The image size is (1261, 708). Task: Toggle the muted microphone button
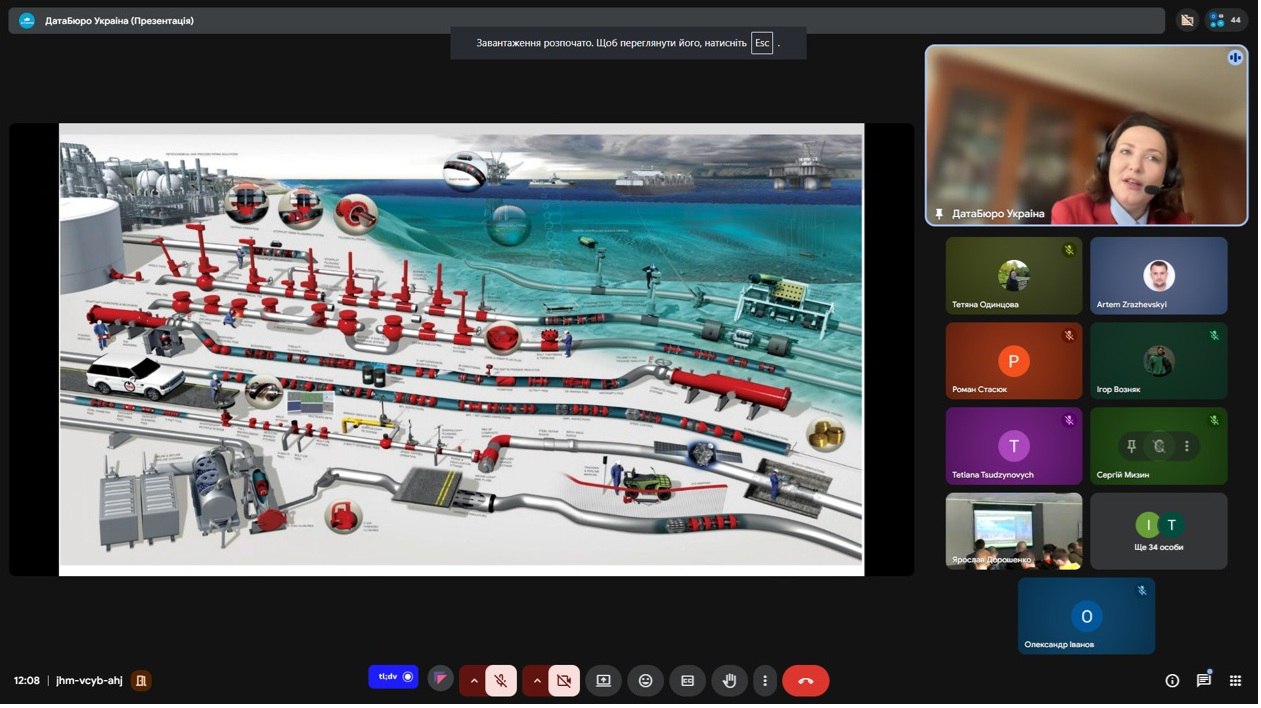[501, 681]
